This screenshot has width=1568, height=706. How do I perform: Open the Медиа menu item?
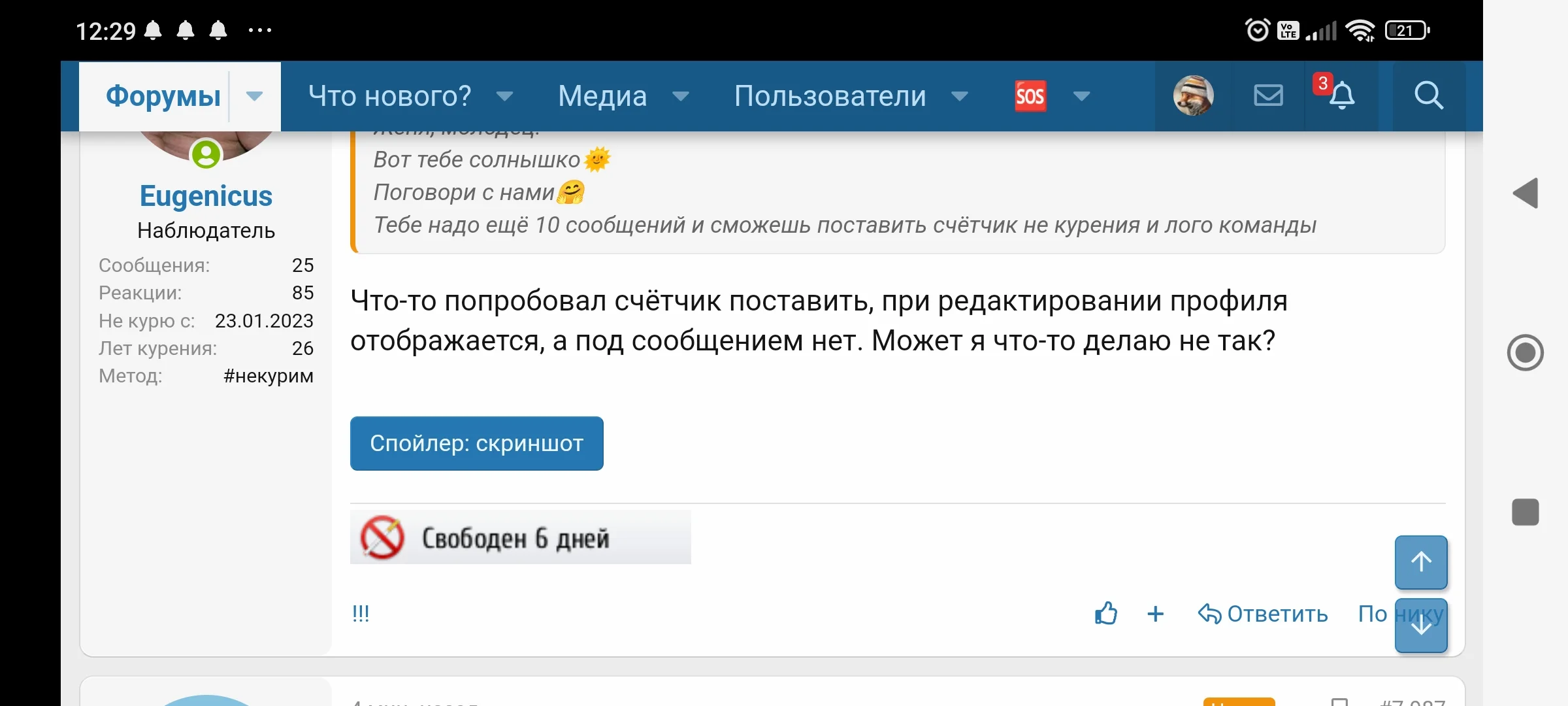click(601, 95)
